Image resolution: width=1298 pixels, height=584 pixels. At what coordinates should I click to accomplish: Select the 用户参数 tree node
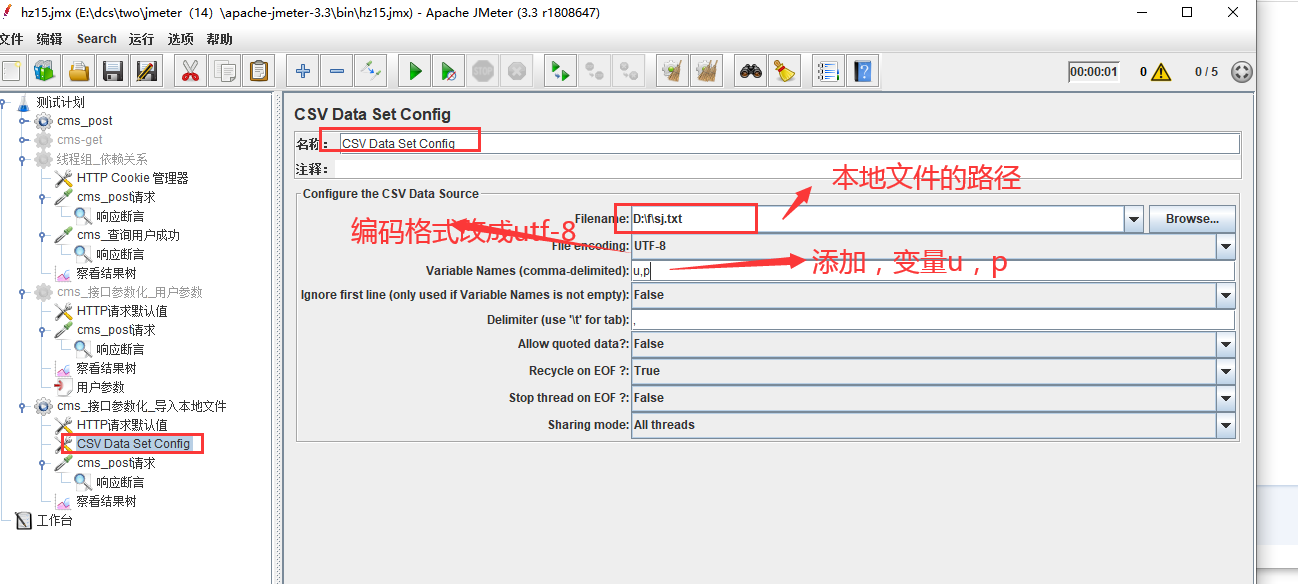coord(101,387)
